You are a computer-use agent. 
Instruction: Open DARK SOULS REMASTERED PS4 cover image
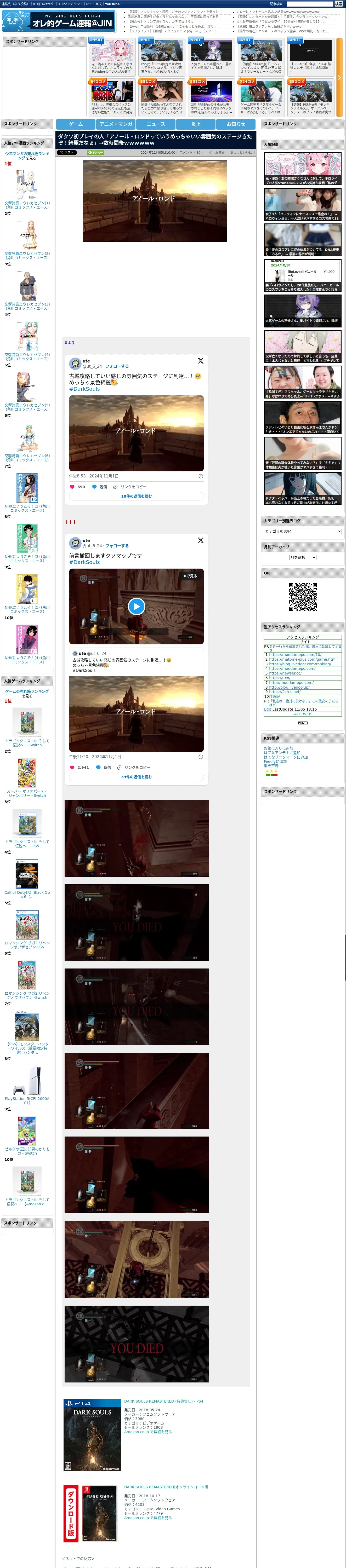click(x=92, y=1435)
